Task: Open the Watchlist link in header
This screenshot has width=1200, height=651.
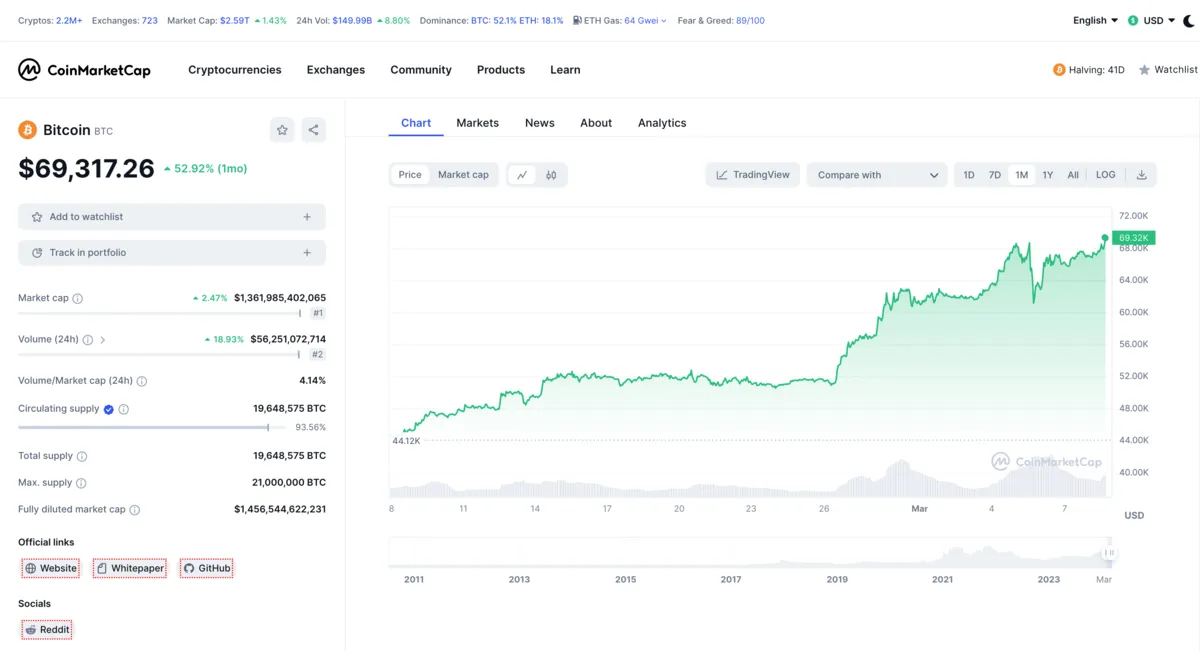Action: point(1168,70)
